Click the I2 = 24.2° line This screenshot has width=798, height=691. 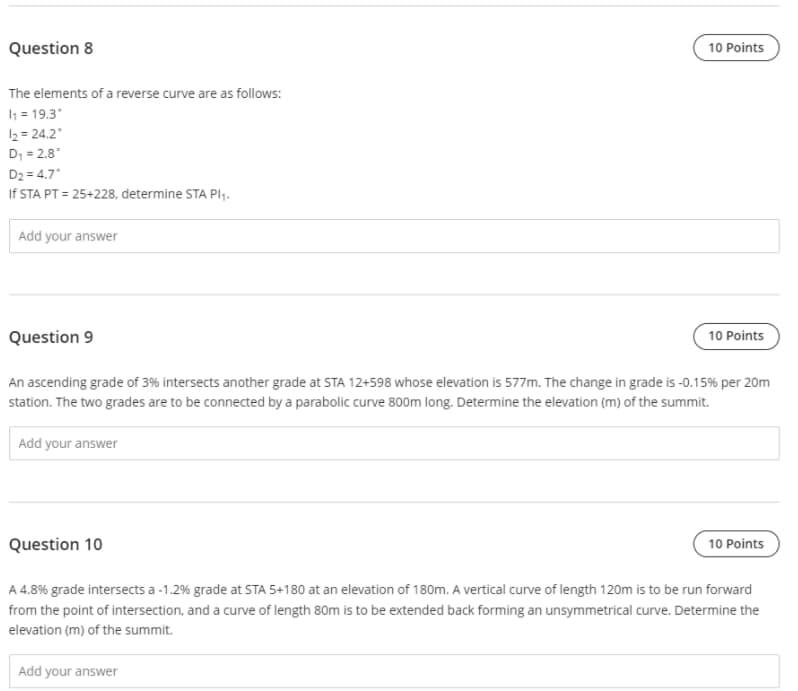tap(35, 134)
